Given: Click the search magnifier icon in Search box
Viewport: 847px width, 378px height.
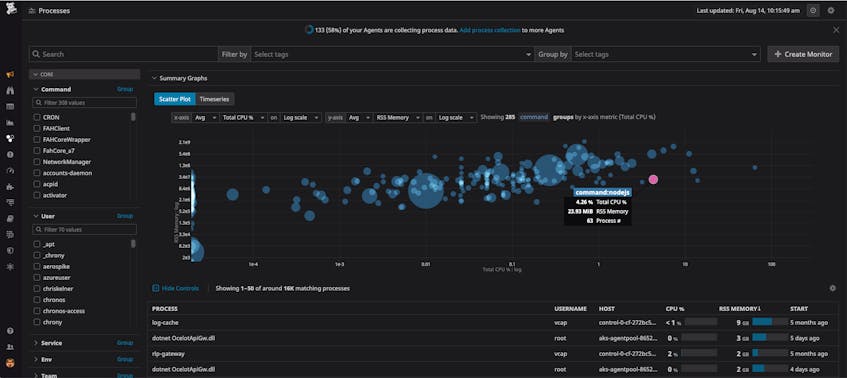Looking at the screenshot, I should pyautogui.click(x=36, y=54).
